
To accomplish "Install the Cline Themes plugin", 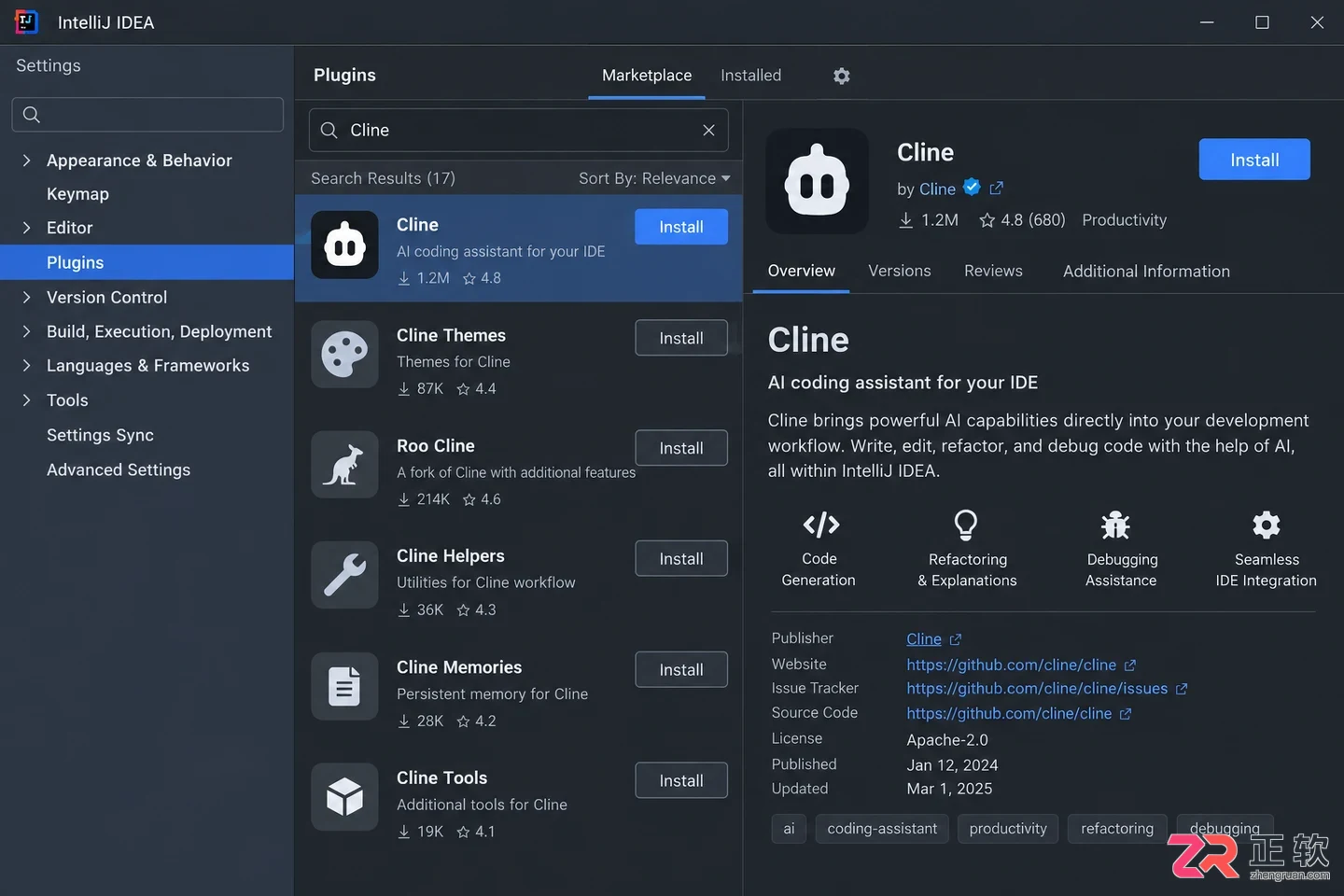I will click(x=681, y=338).
